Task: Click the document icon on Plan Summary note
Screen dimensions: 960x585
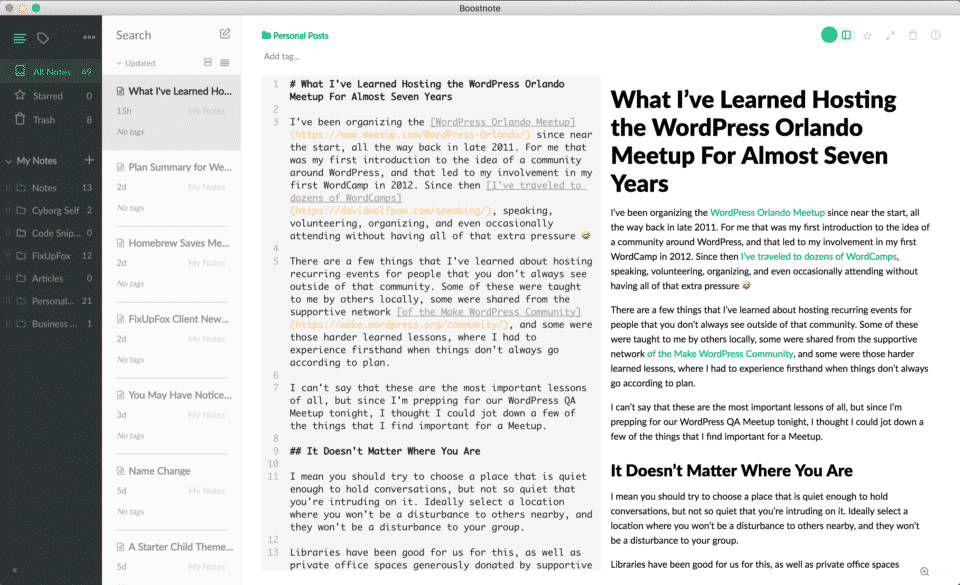Action: [121, 167]
